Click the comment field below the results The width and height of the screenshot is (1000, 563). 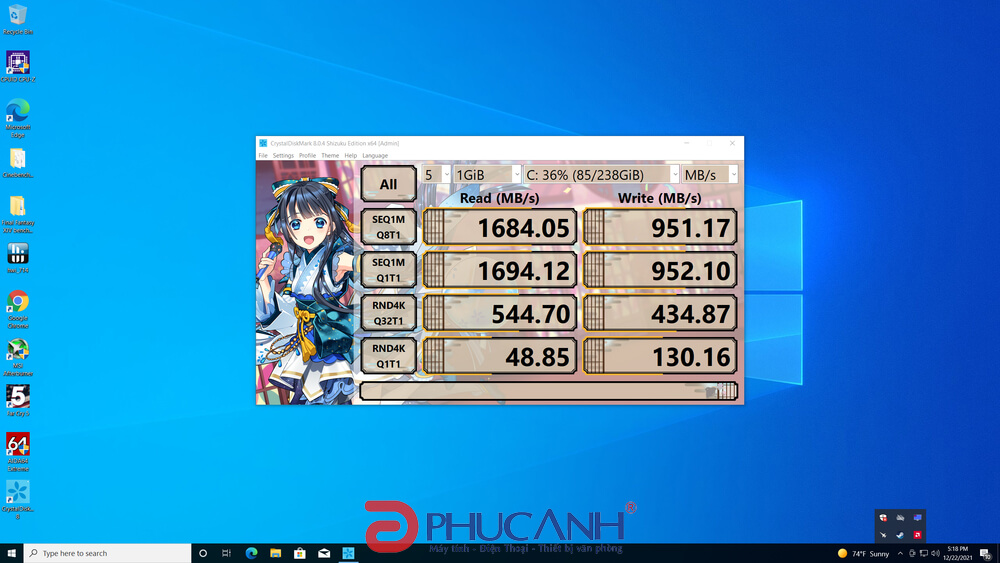(x=548, y=391)
